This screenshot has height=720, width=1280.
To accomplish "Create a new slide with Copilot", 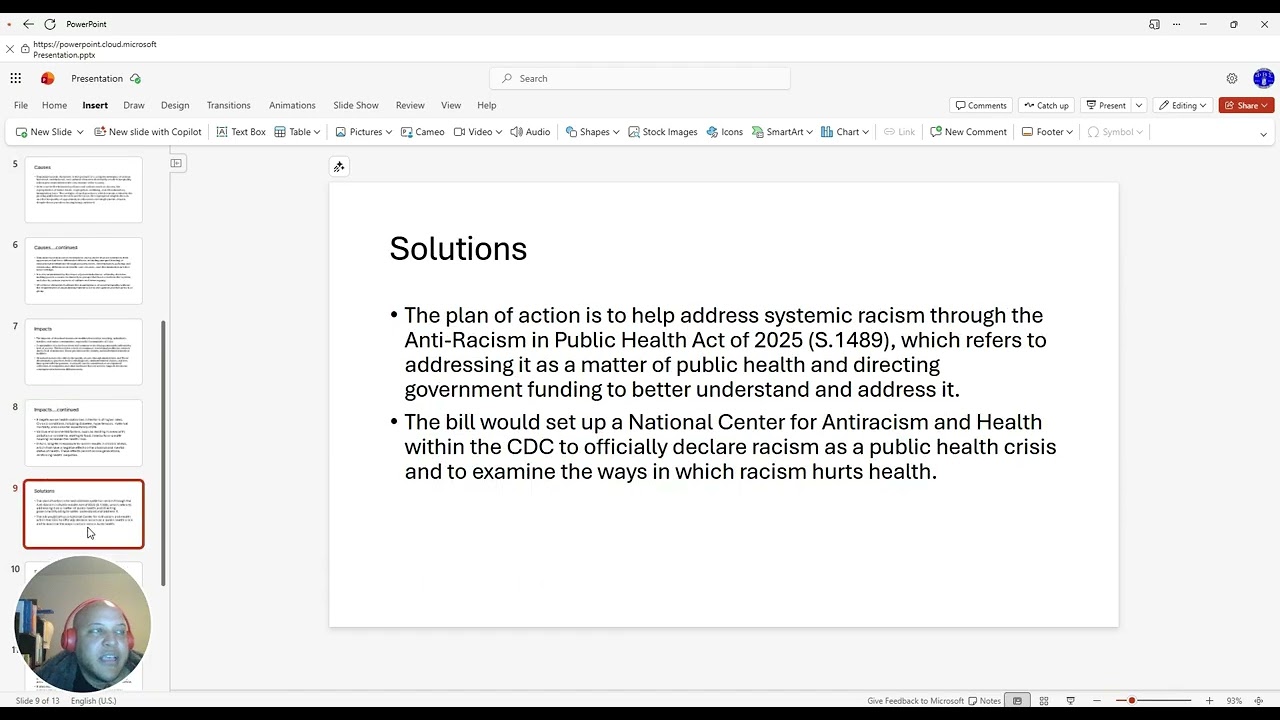I will (x=148, y=132).
